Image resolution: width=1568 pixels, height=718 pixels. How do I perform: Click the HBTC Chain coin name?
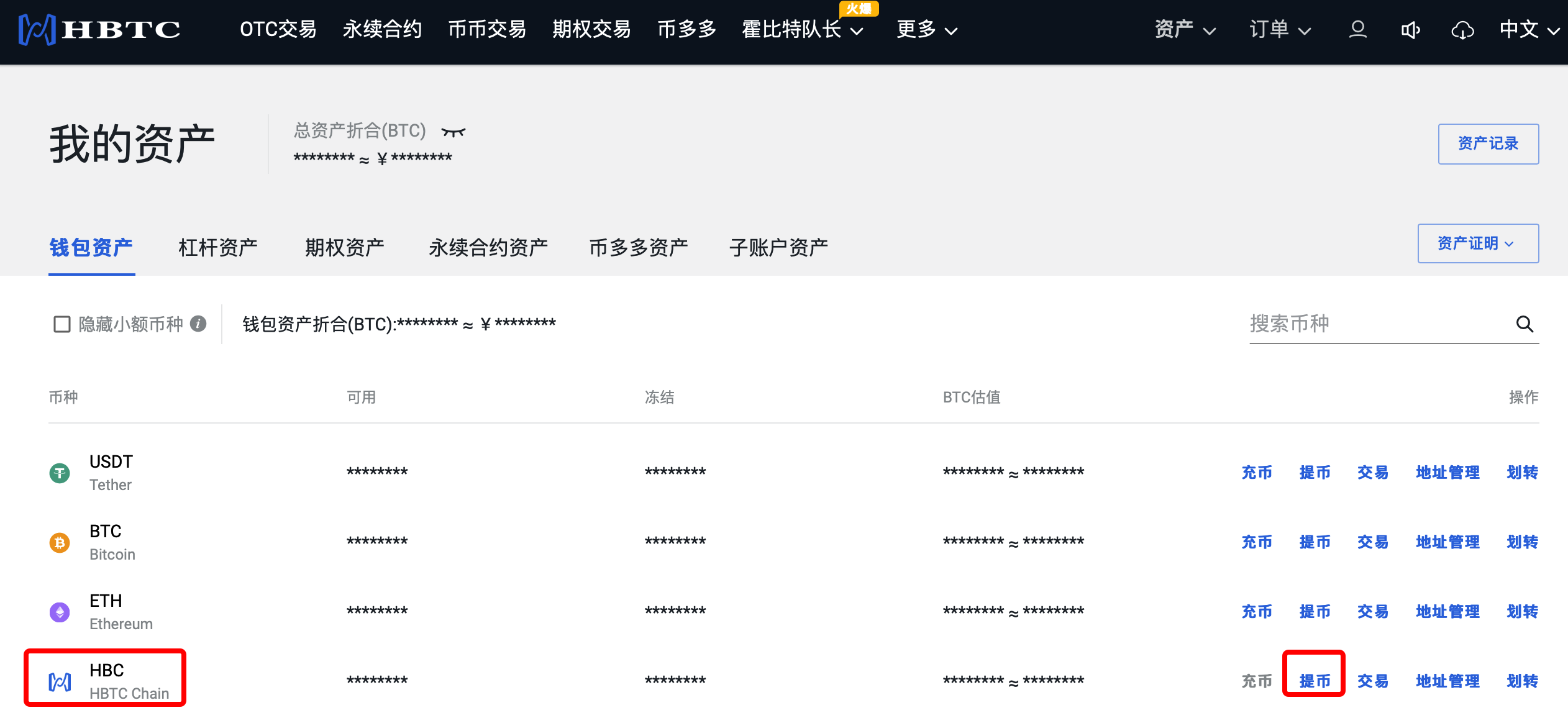[x=129, y=693]
